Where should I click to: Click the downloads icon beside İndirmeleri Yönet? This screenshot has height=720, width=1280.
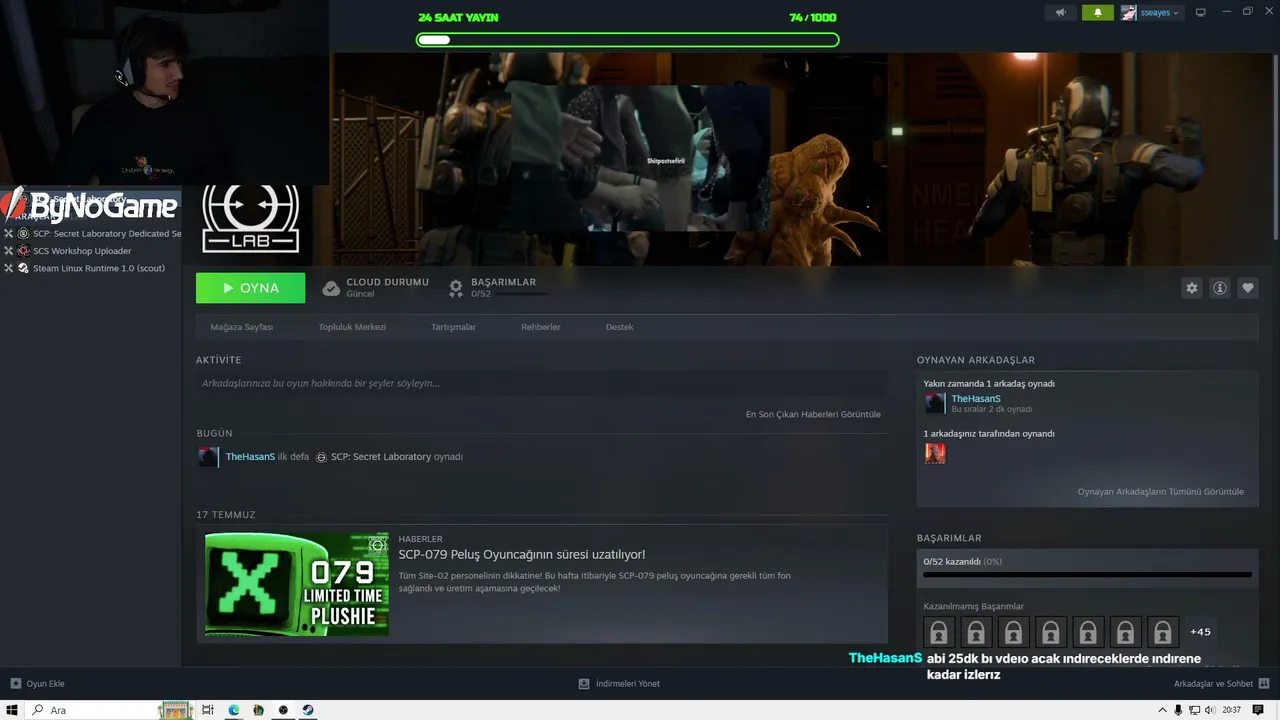pyautogui.click(x=584, y=684)
